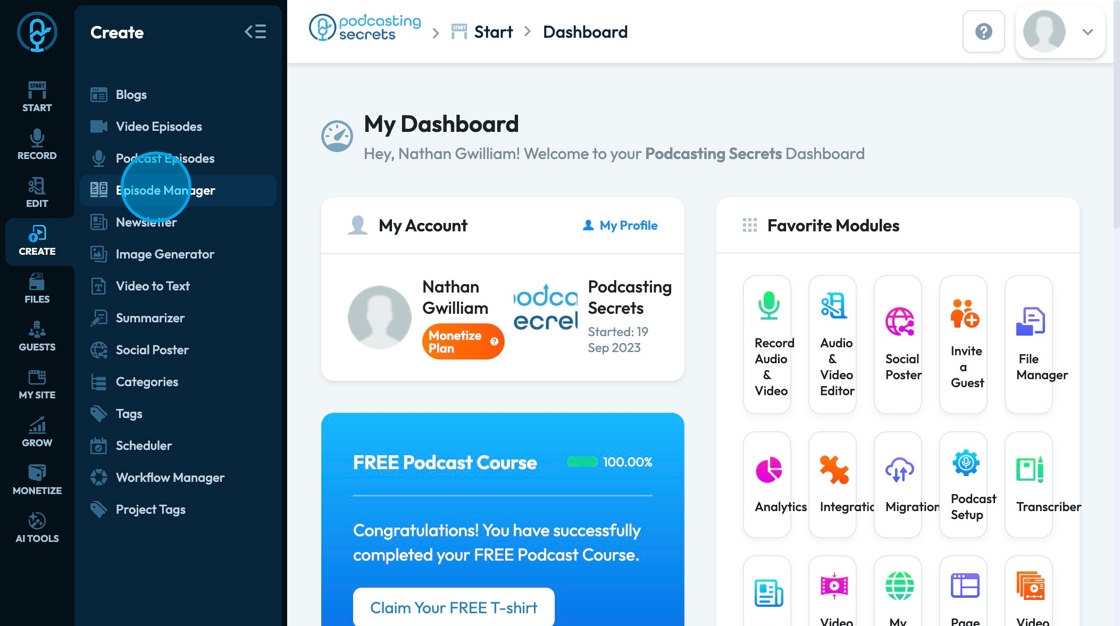Click the Favorite Modules grid icon
1120x626 pixels.
(749, 226)
